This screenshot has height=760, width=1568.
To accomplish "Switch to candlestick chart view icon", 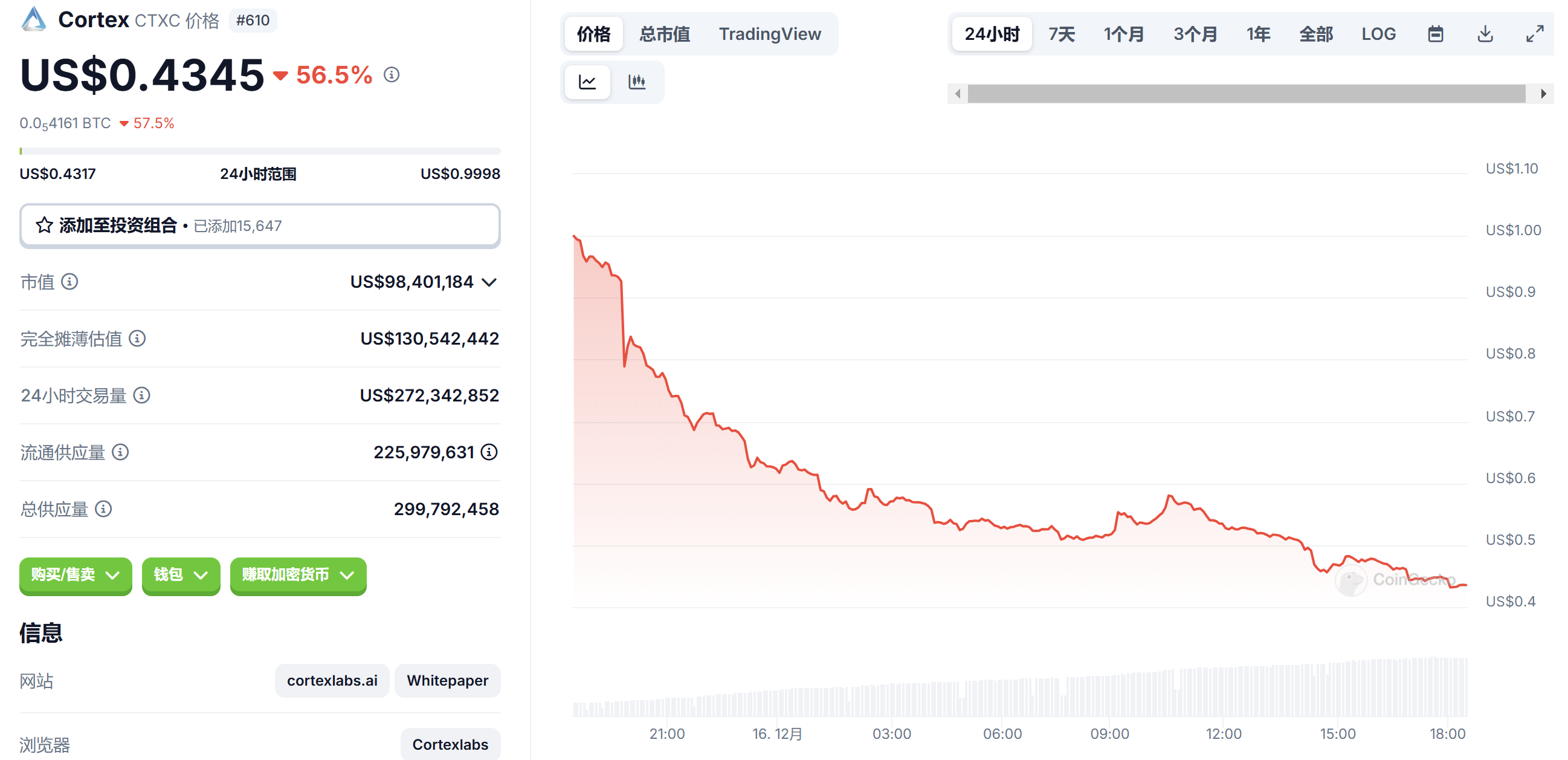I will pos(637,82).
